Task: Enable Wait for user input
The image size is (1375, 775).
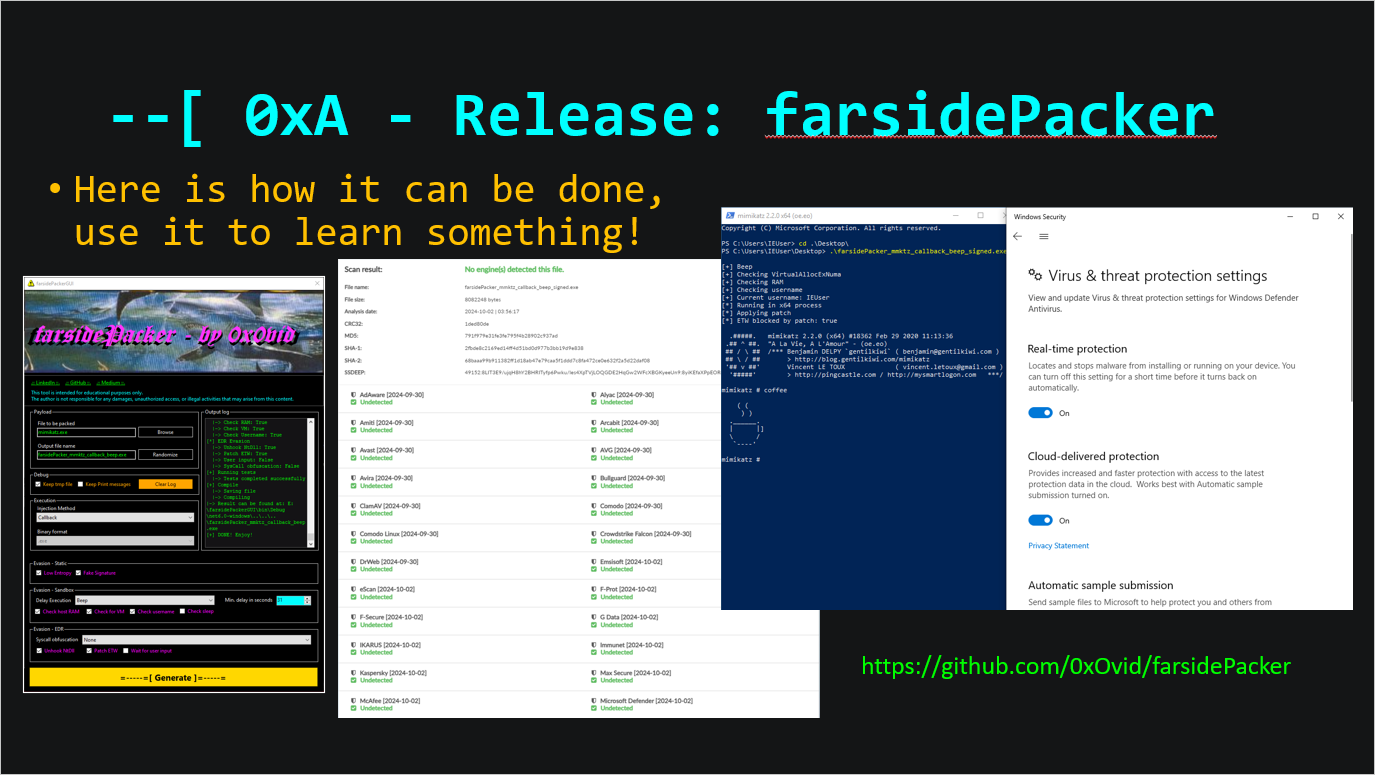Action: tap(126, 651)
